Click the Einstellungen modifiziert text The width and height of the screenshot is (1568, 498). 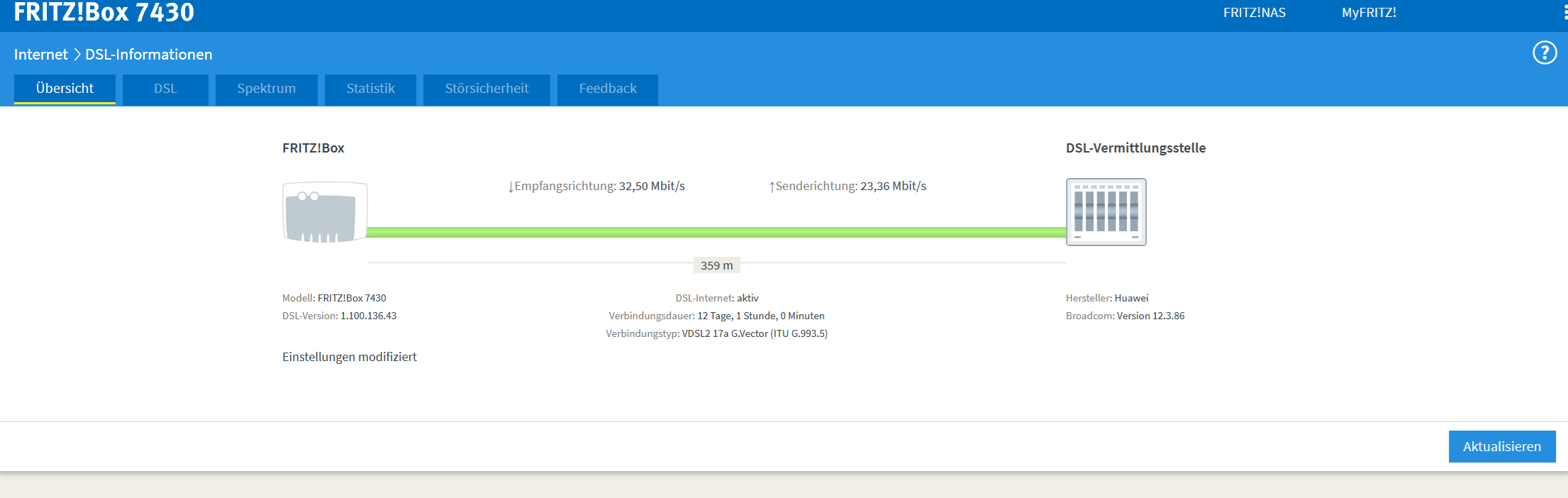pos(350,357)
